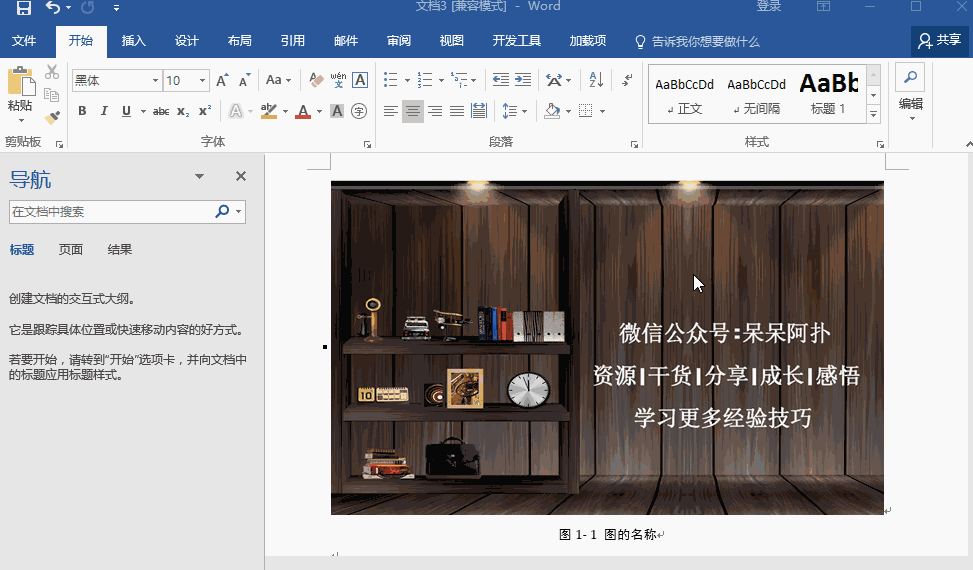
Task: Apply yellow text highlight color
Action: [268, 112]
